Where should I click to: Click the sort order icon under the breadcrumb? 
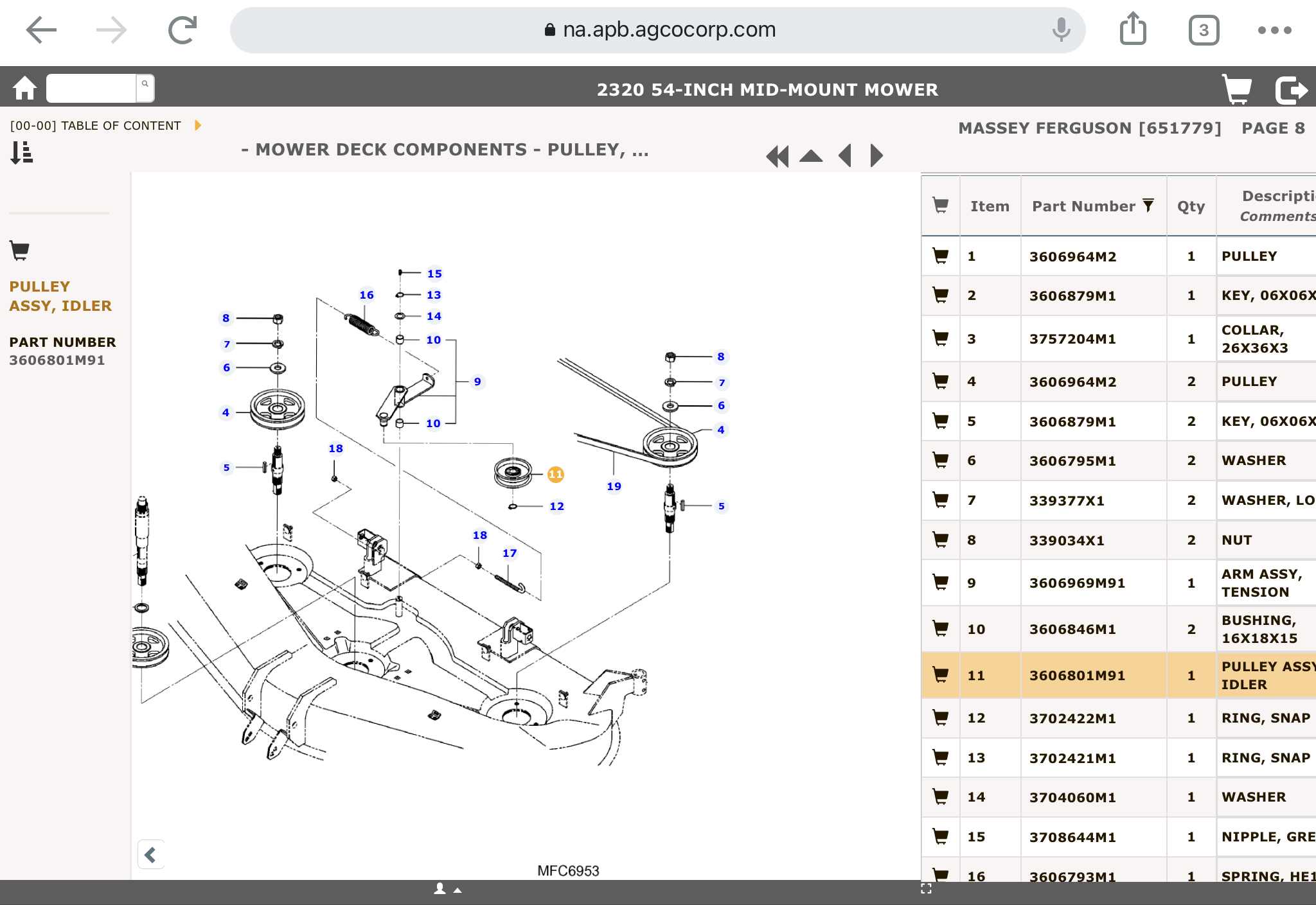pos(21,153)
